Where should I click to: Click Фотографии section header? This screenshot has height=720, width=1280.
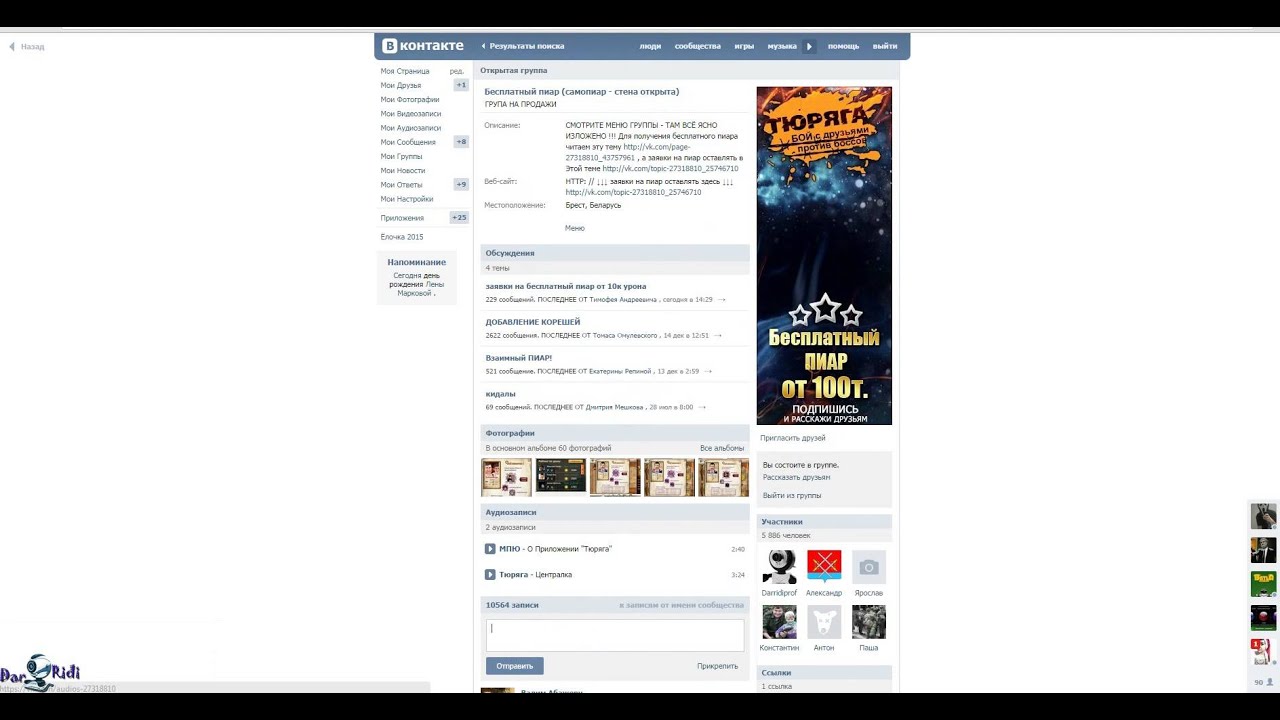[x=615, y=433]
